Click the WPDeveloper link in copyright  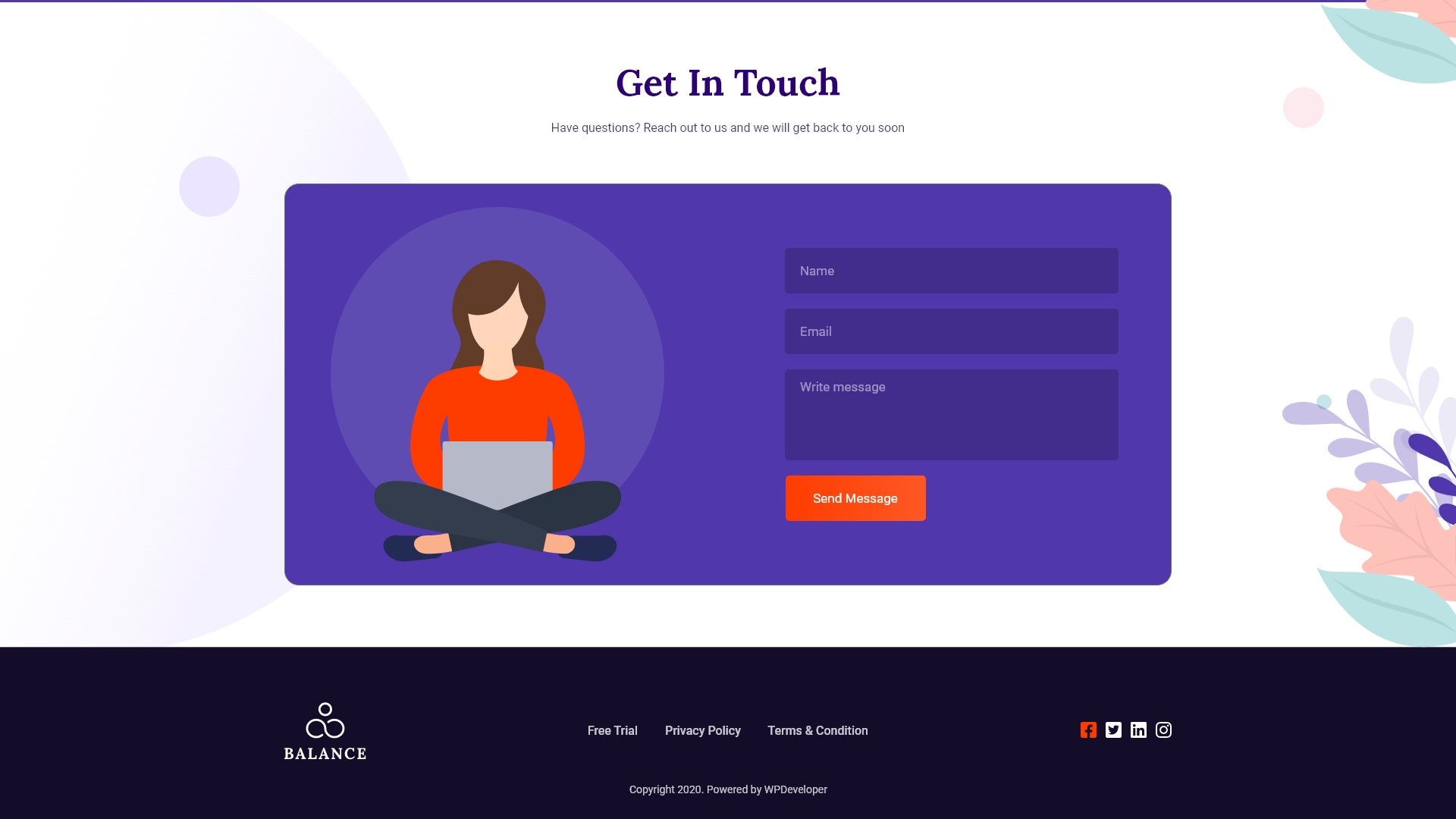(x=796, y=789)
